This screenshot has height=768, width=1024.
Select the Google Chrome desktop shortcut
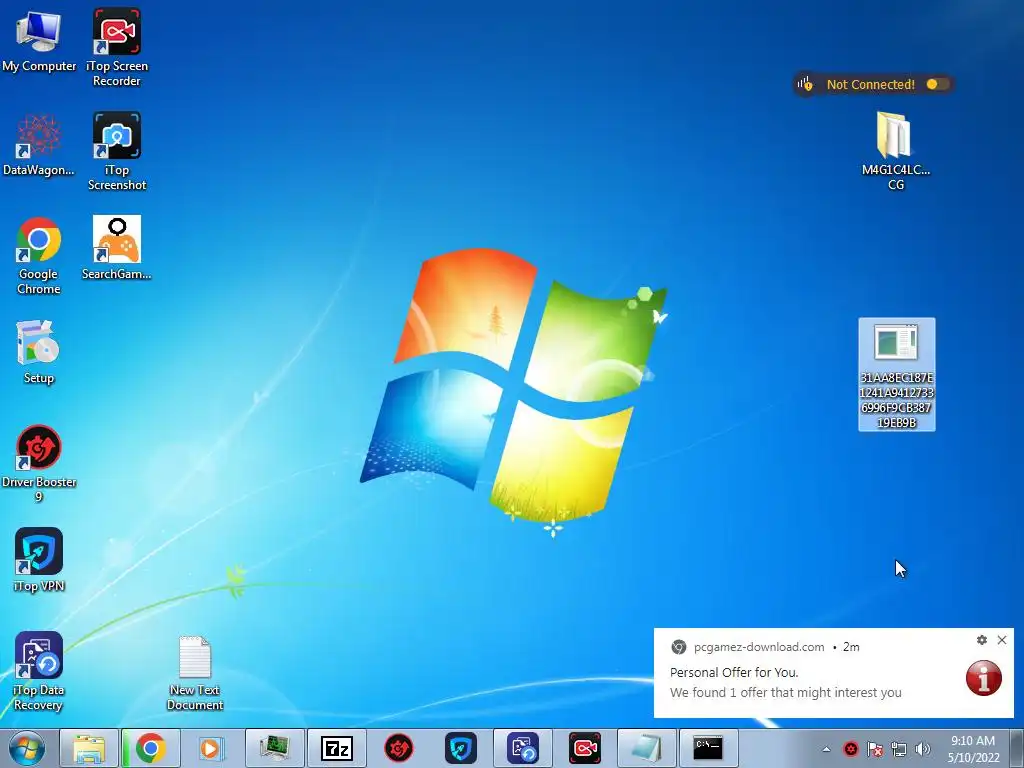39,255
